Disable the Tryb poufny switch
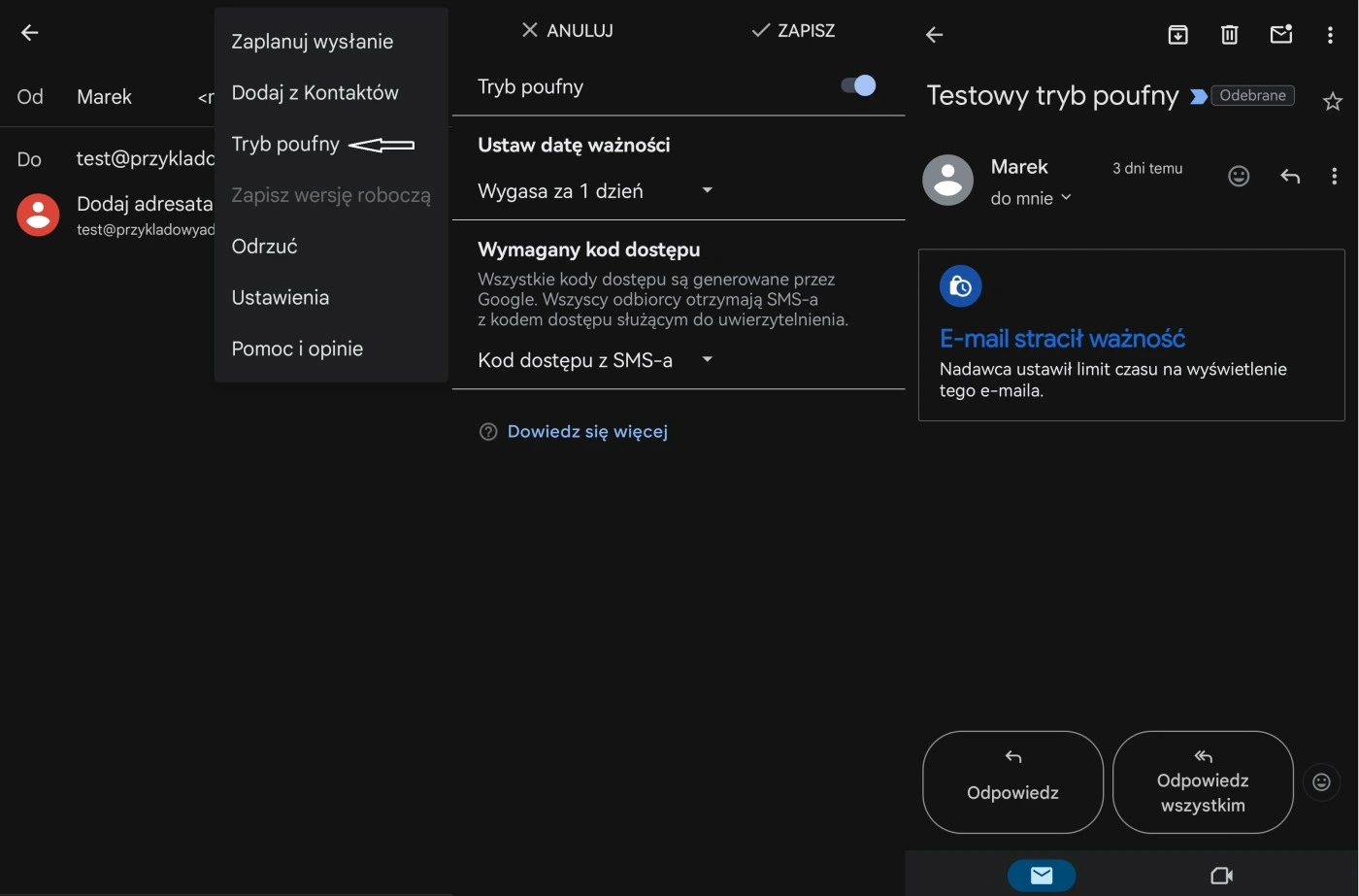 pyautogui.click(x=855, y=85)
